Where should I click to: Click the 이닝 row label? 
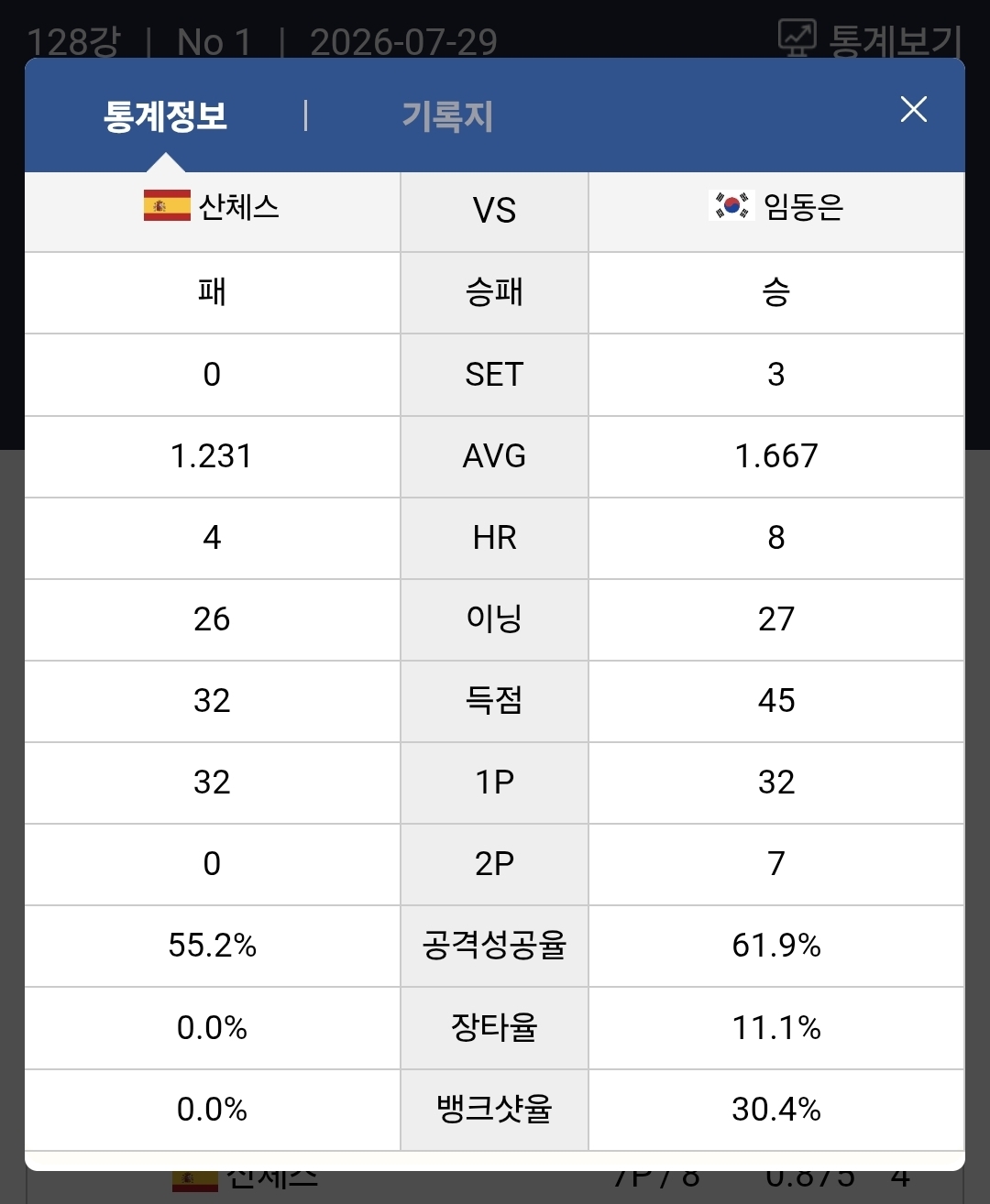[x=494, y=618]
